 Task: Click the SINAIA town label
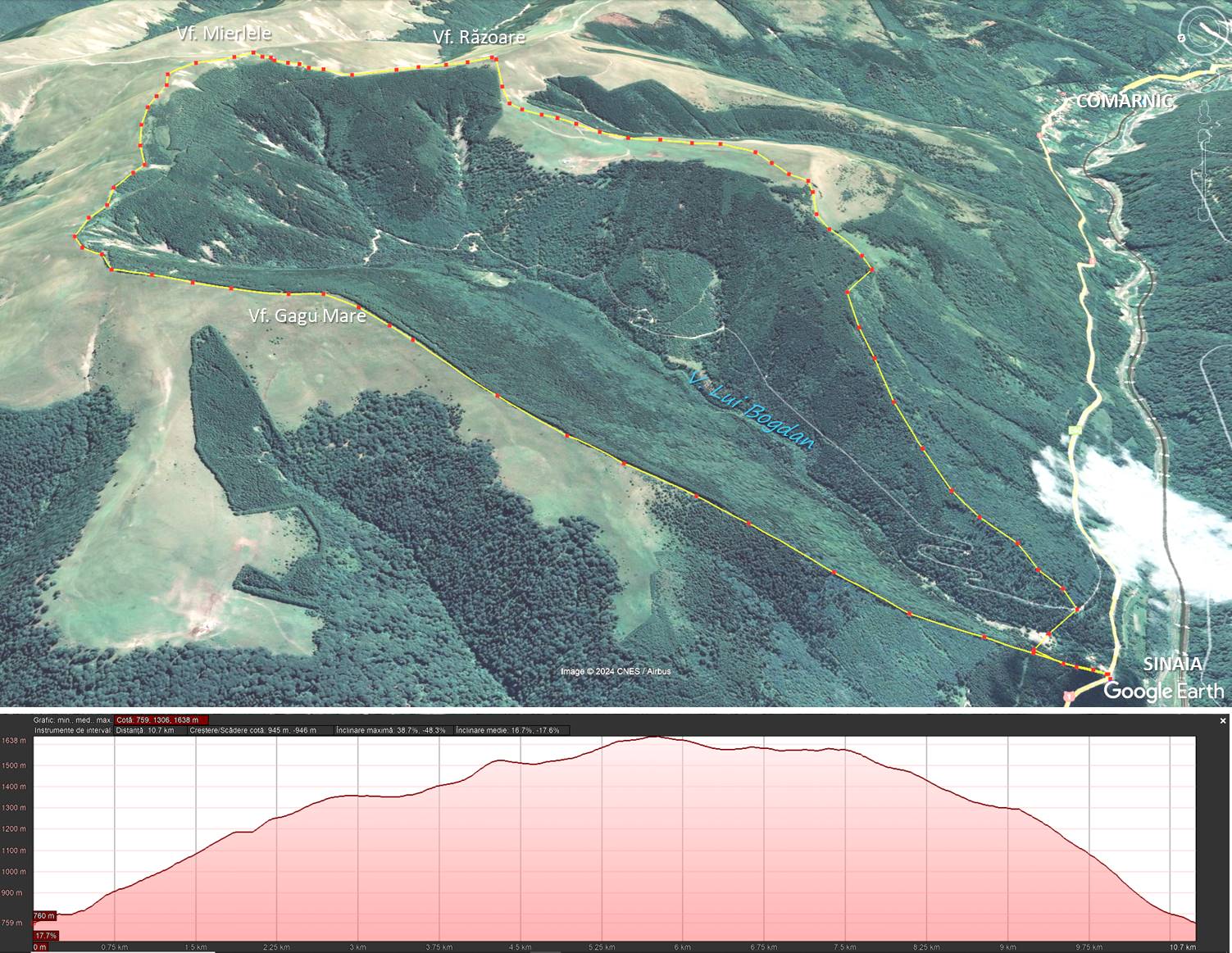[1172, 664]
